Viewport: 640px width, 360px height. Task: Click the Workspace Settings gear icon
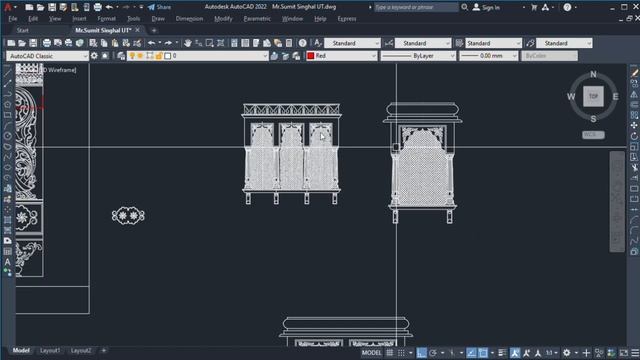point(94,56)
